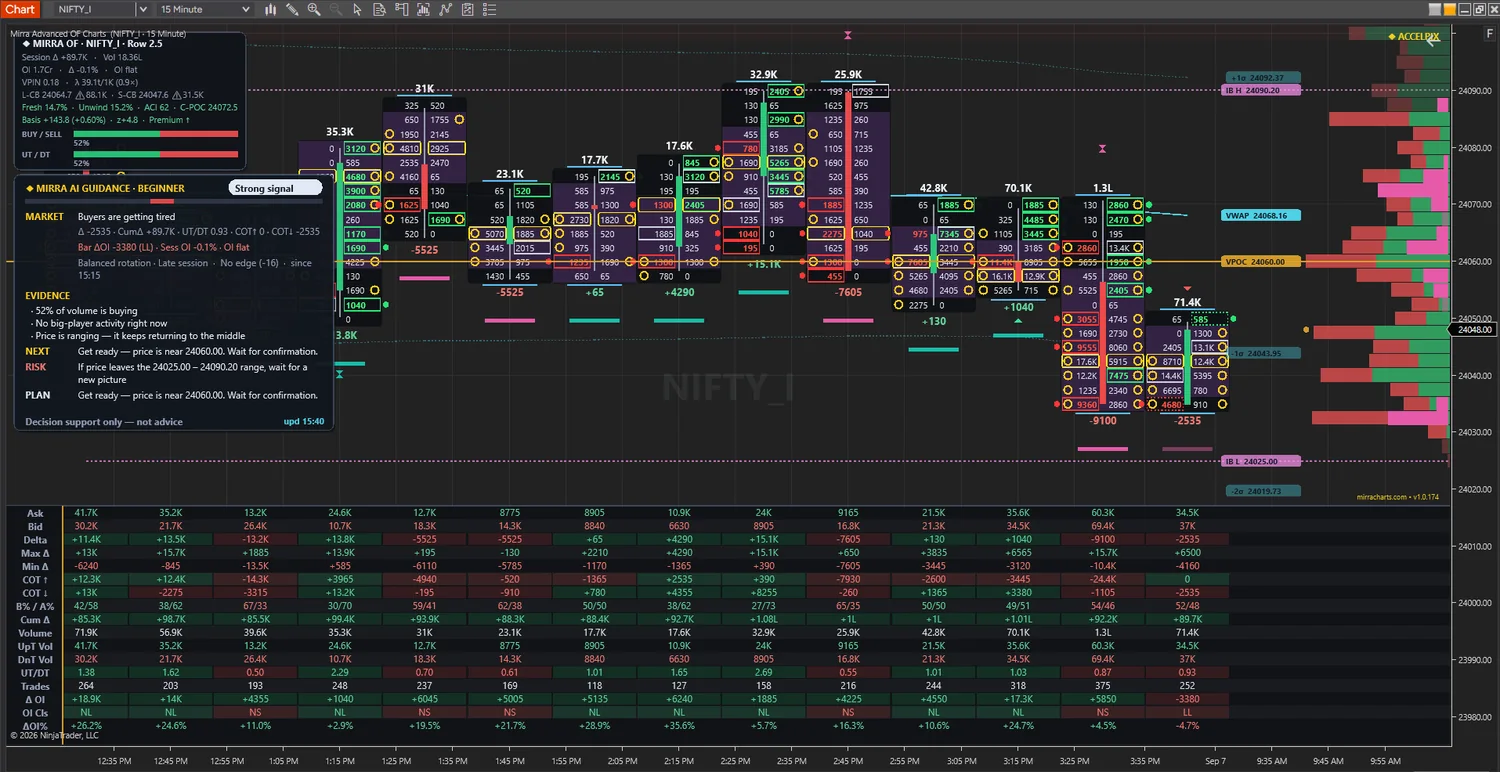Open the bar type icon in toolbar

click(x=271, y=9)
